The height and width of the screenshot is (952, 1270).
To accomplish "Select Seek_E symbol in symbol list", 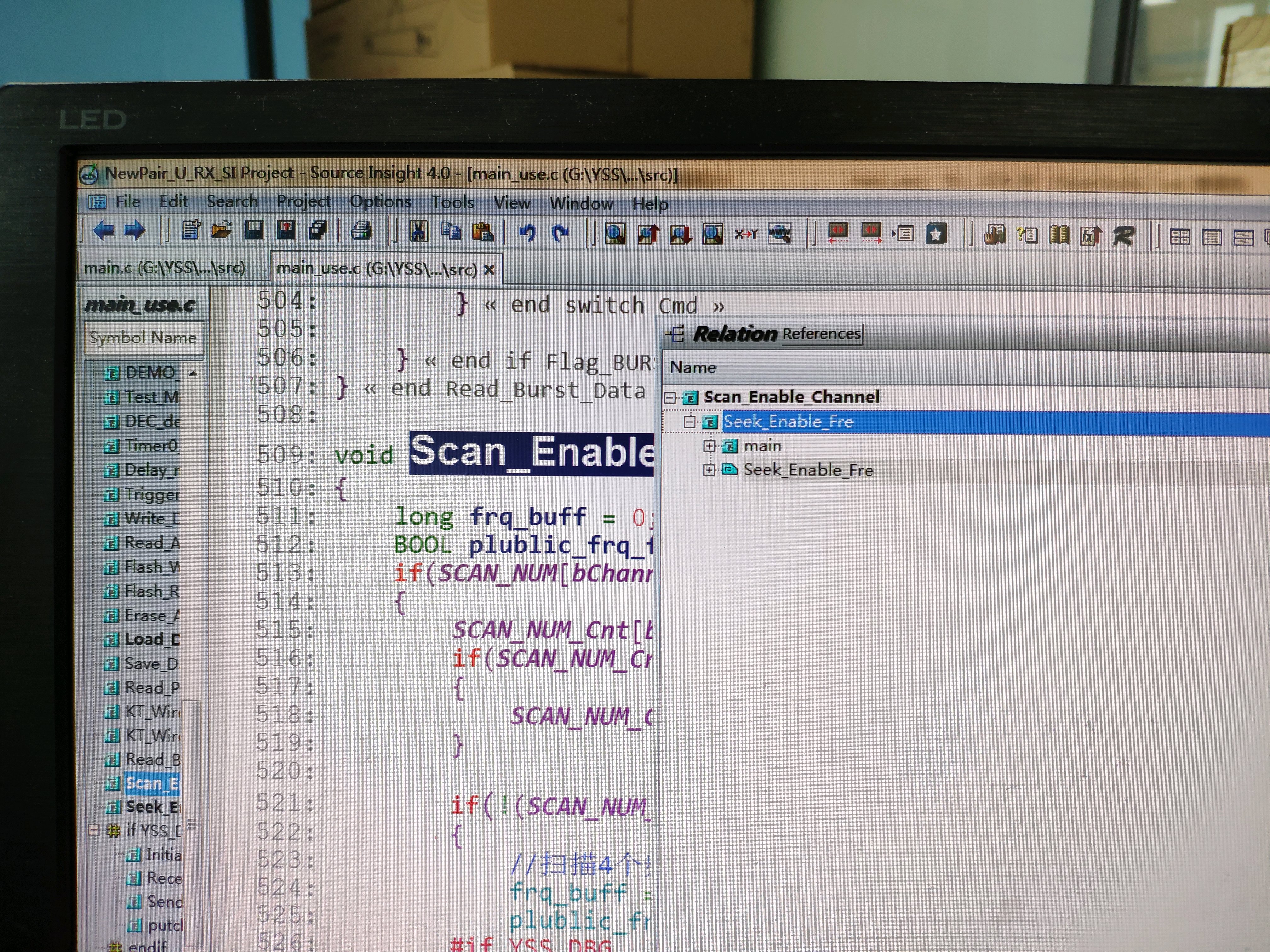I will (x=153, y=807).
